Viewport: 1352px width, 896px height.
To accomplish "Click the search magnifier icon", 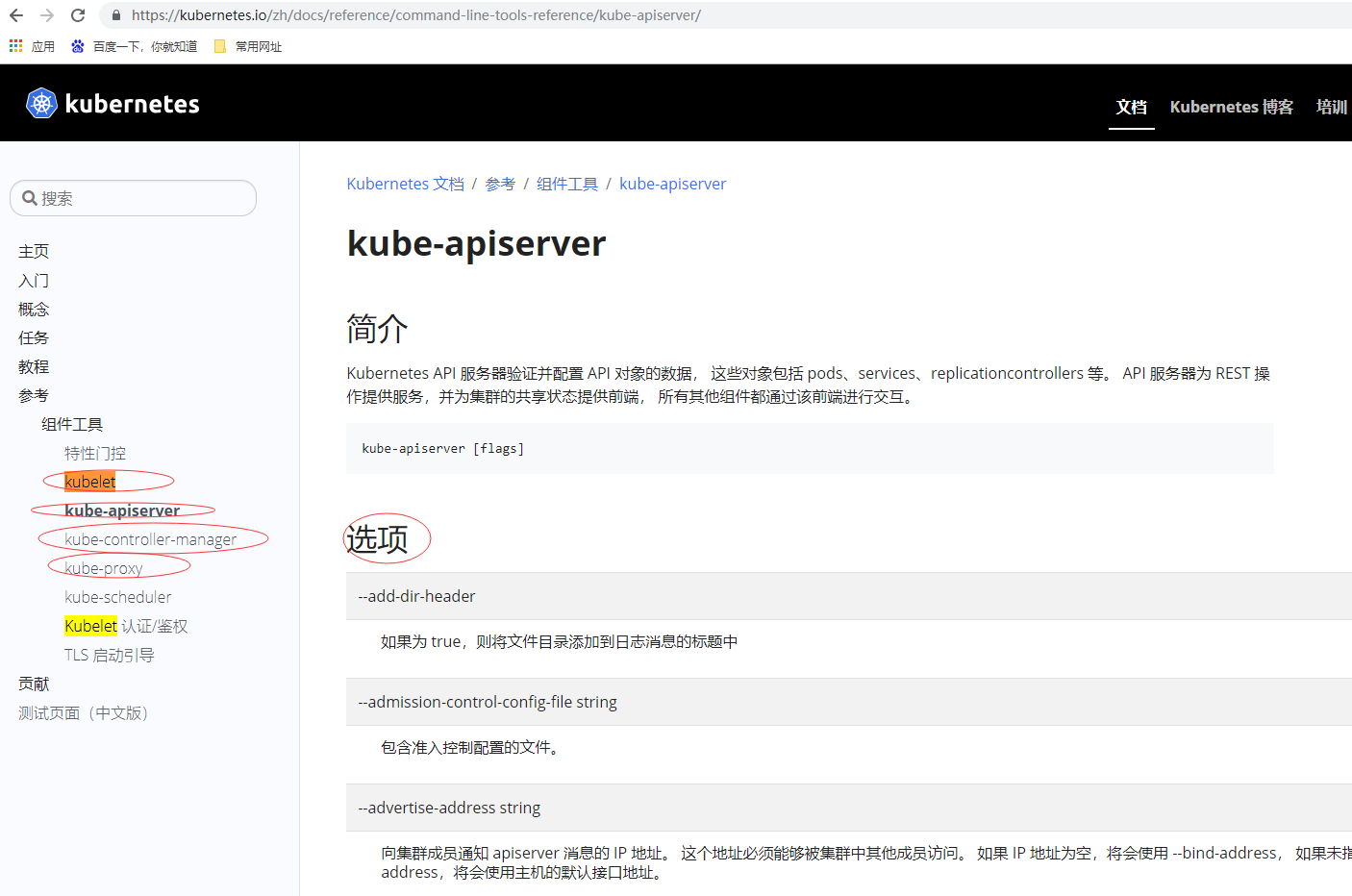I will (x=30, y=198).
